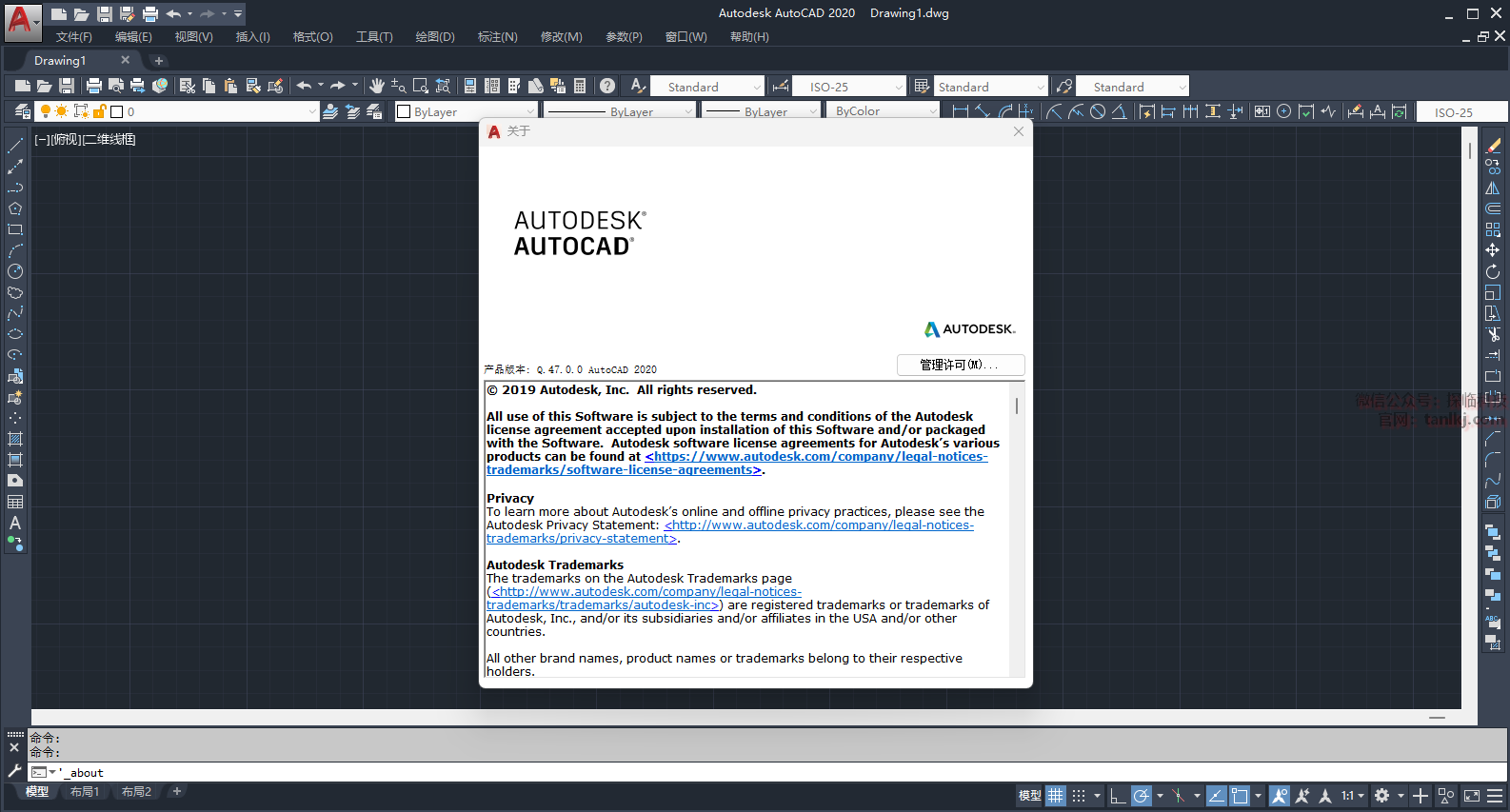Activate the Hatch tool
1510x812 pixels.
(x=15, y=439)
